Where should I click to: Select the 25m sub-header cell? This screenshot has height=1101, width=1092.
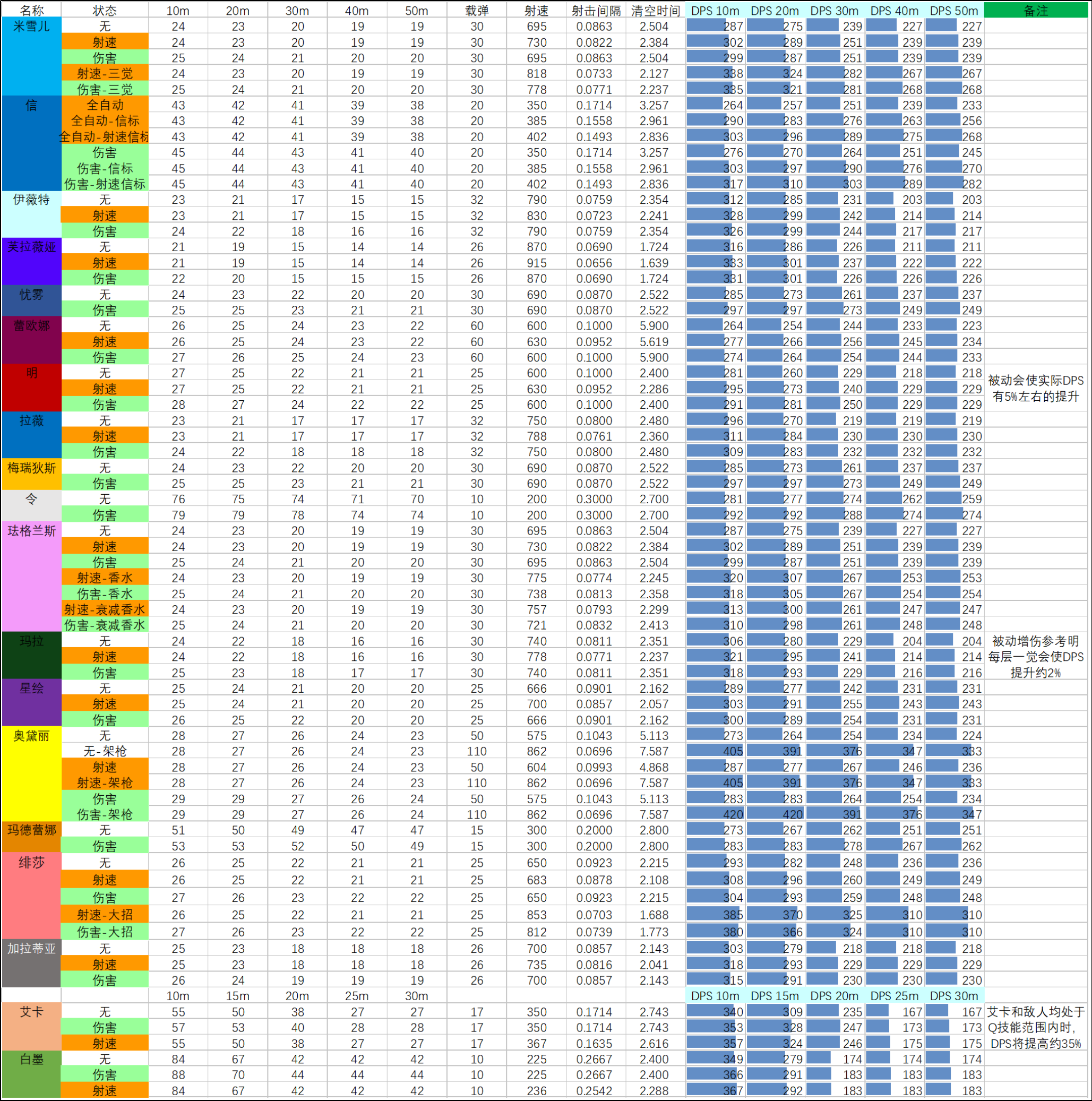coord(357,995)
